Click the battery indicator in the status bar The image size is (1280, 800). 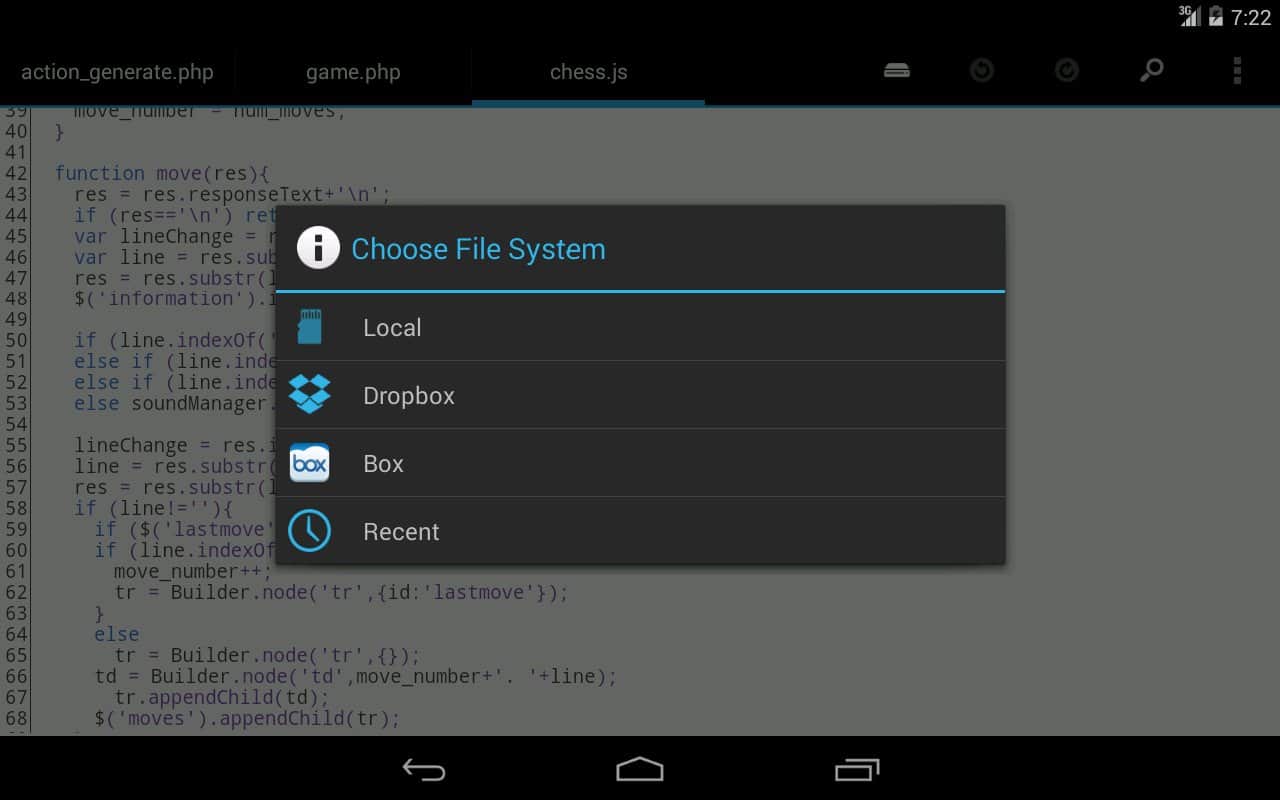(x=1216, y=17)
